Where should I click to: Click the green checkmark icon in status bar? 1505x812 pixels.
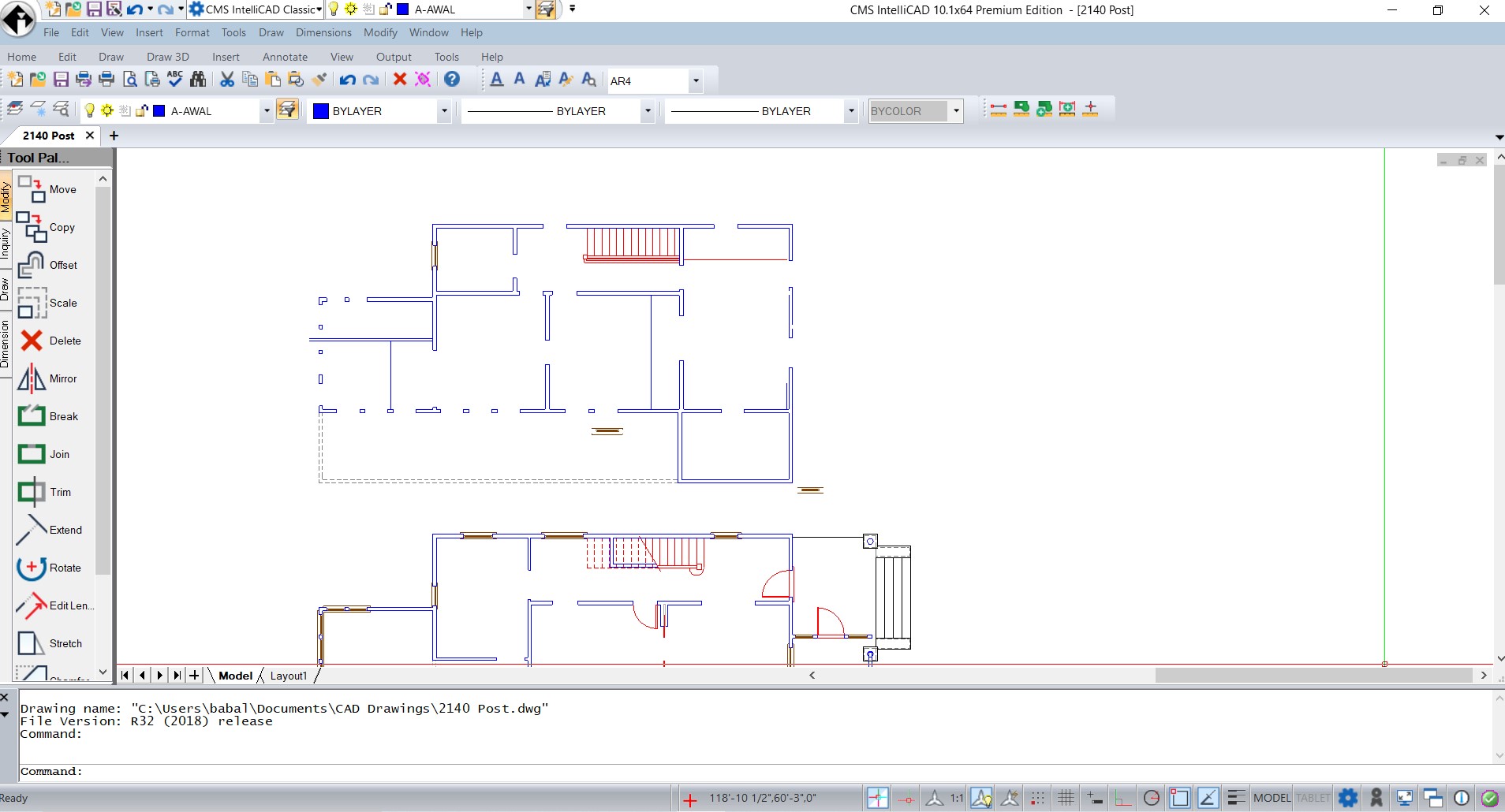click(1490, 798)
